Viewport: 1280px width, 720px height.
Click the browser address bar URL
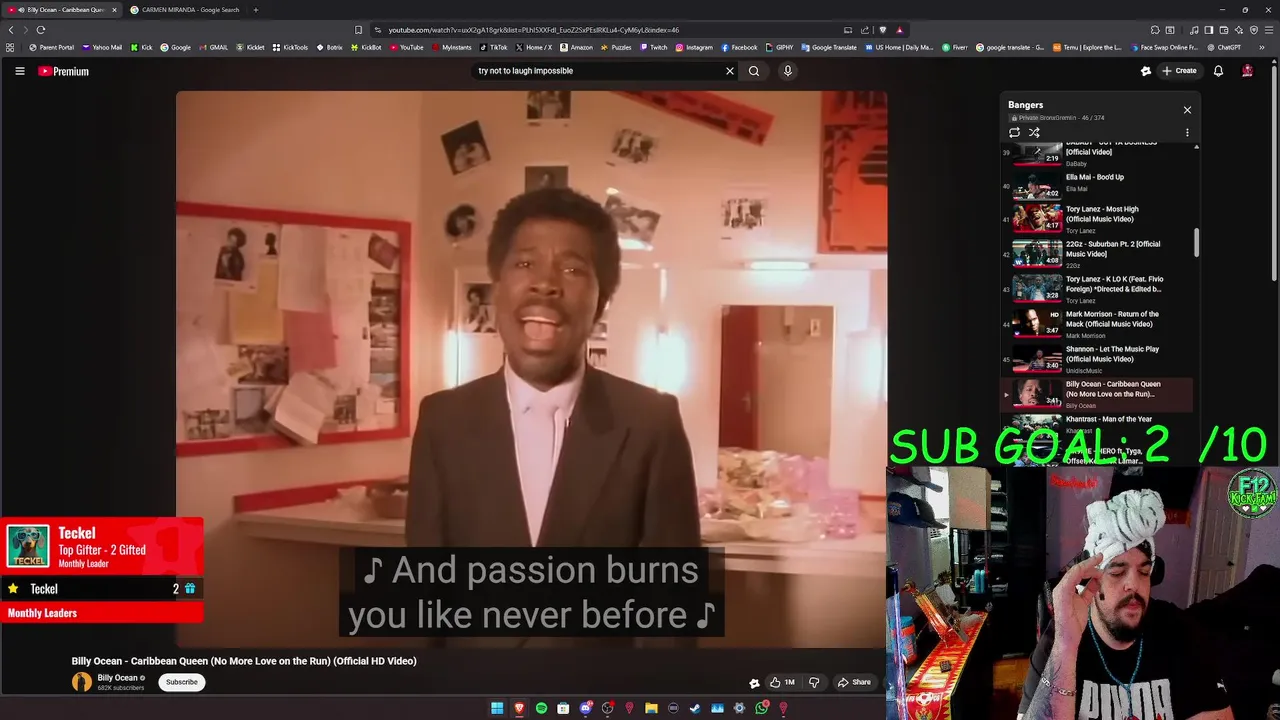533,30
